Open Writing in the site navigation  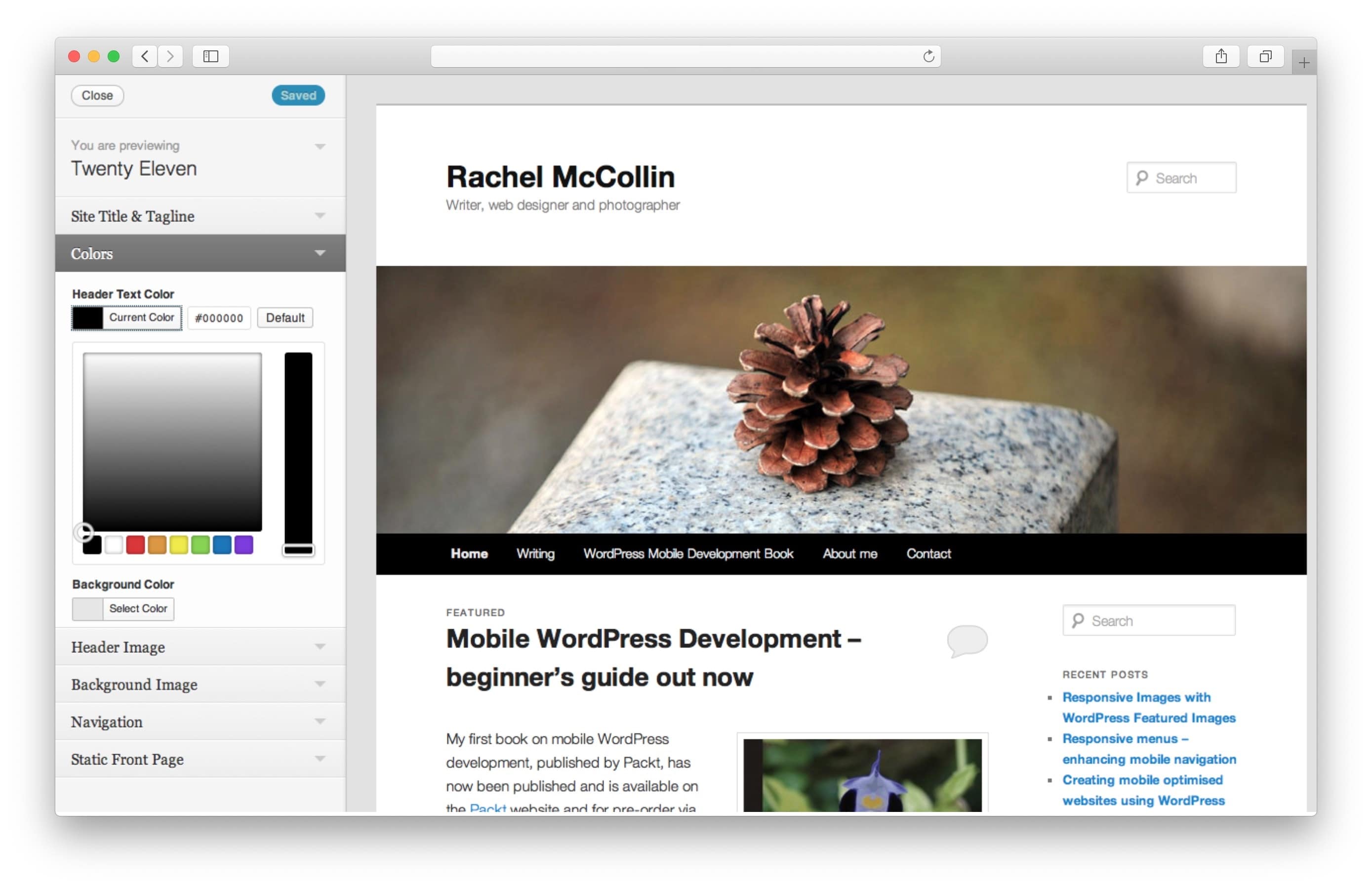pyautogui.click(x=535, y=554)
